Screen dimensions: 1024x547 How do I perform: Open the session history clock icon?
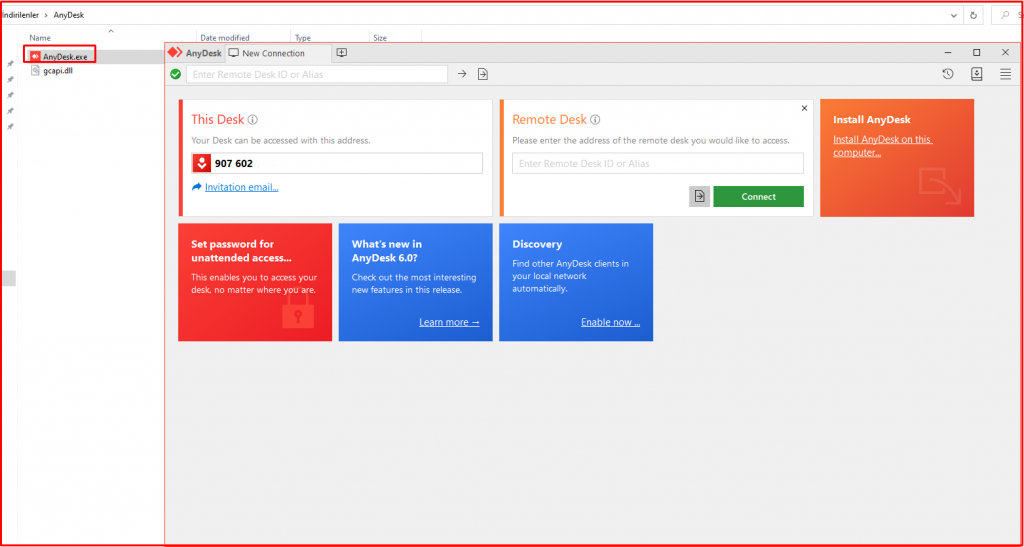point(948,74)
